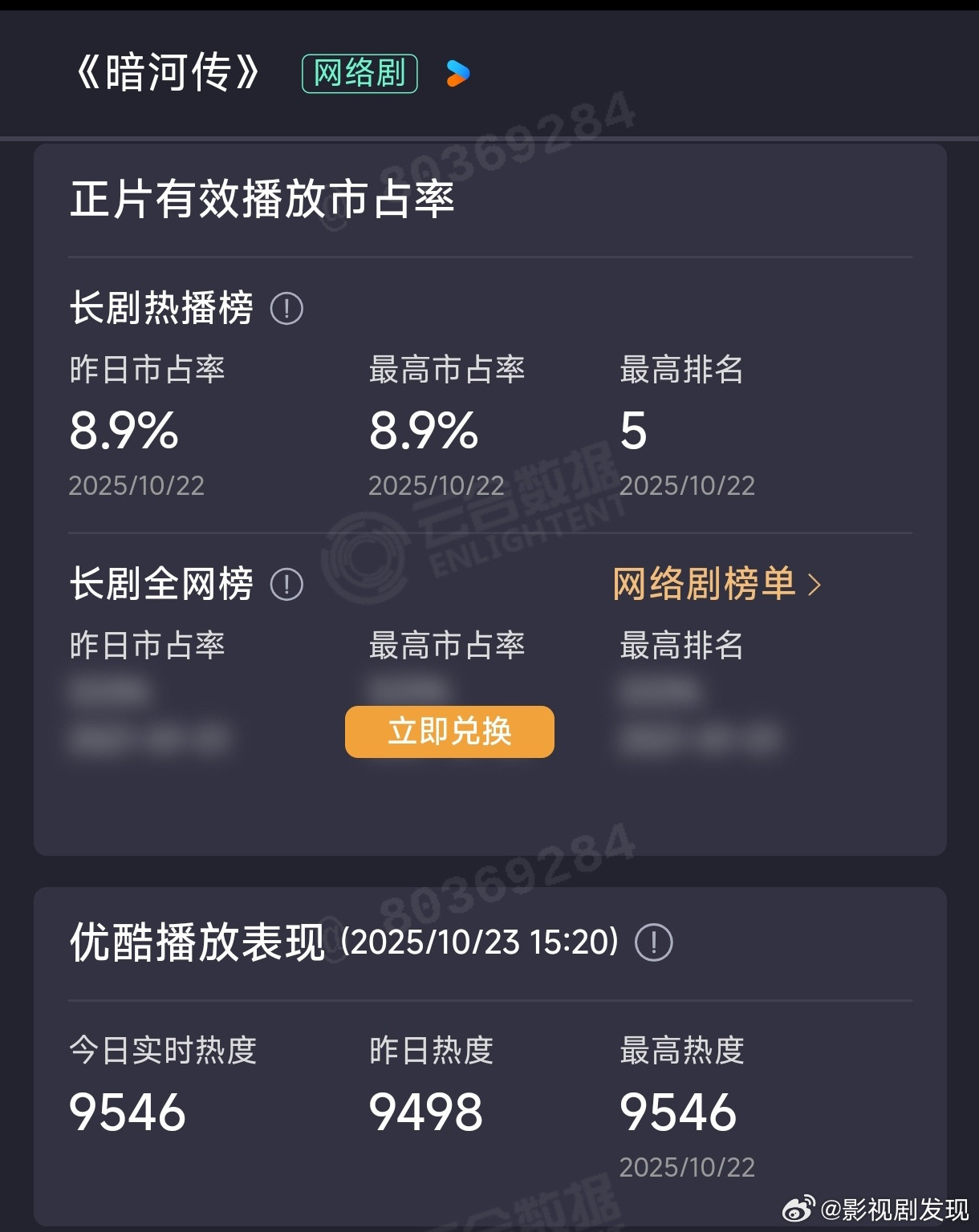Tap the 优酷播放表现 section heading
Image resolution: width=979 pixels, height=1232 pixels.
(197, 942)
